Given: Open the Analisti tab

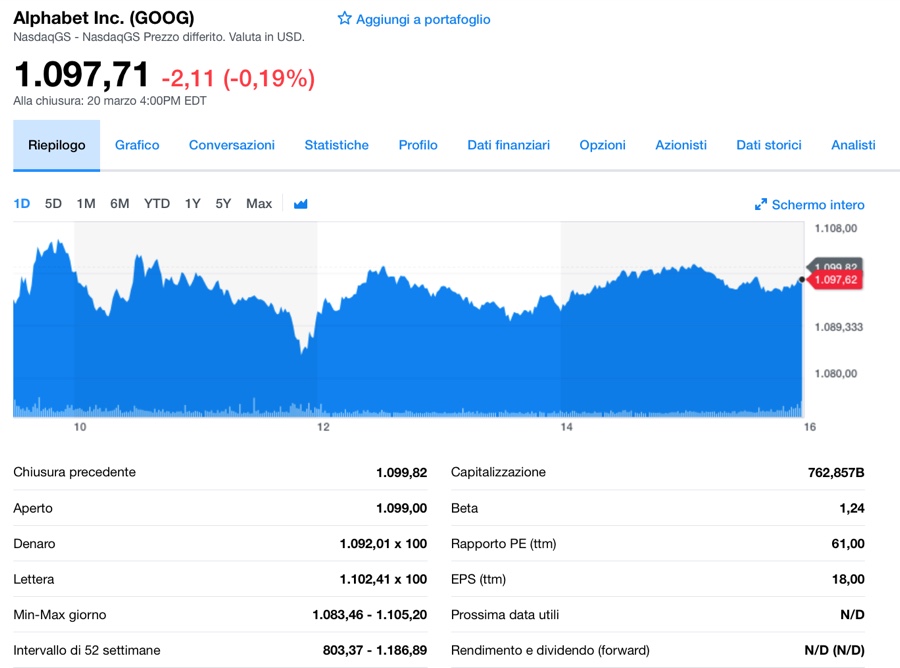Looking at the screenshot, I should (854, 145).
